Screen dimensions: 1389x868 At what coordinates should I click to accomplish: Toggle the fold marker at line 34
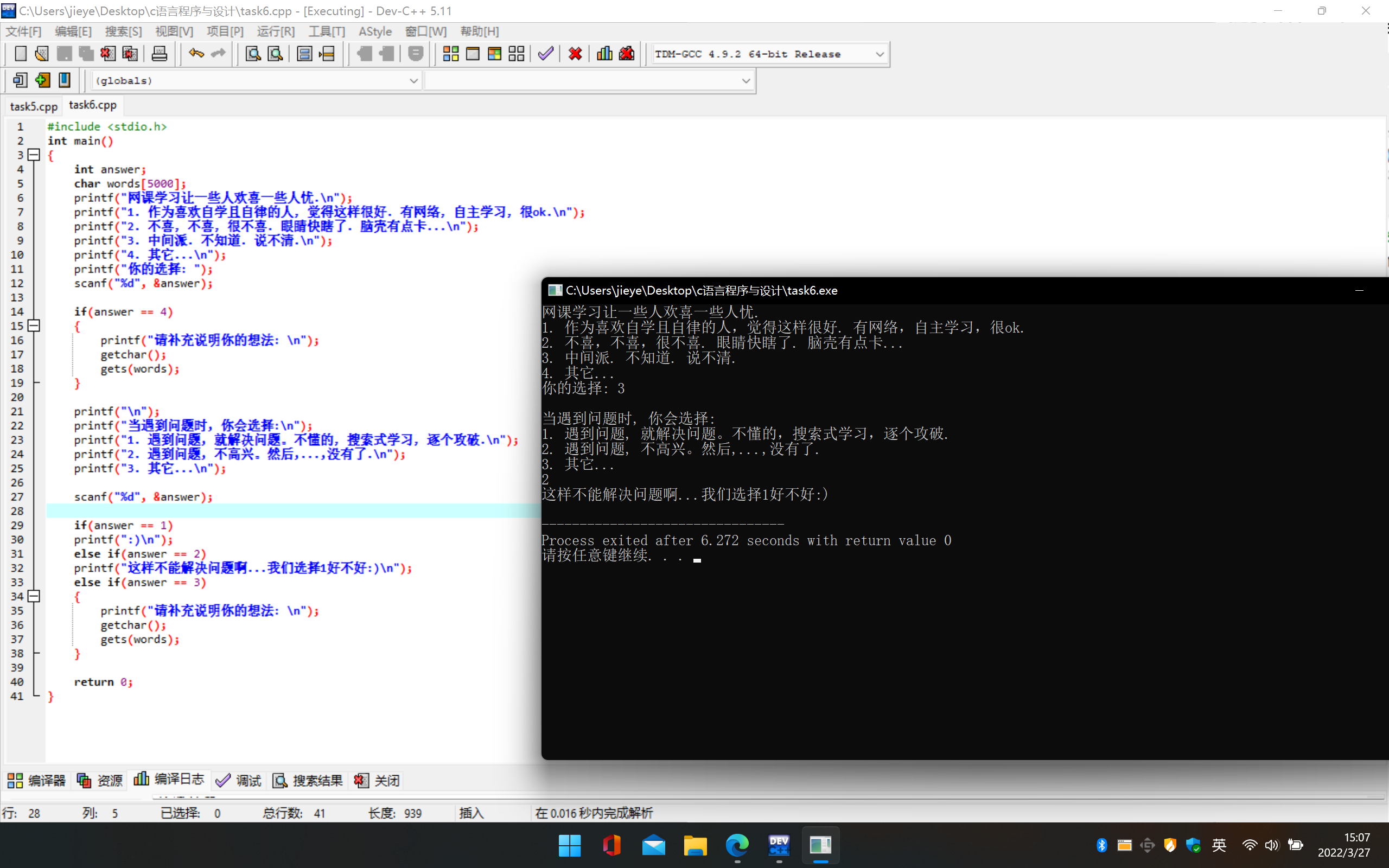coord(34,596)
